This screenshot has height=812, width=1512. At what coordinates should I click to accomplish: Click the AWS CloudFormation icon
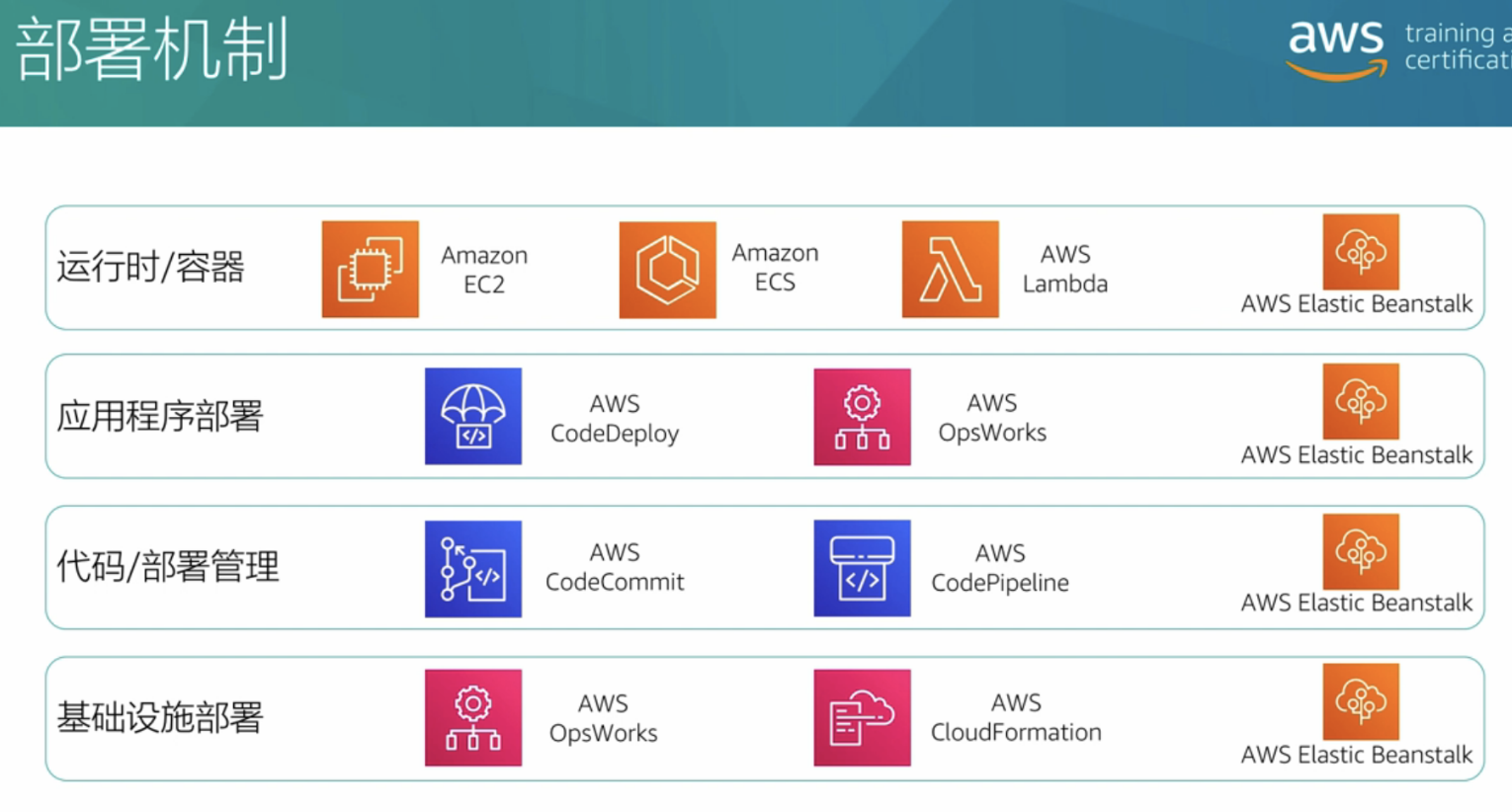pyautogui.click(x=862, y=717)
